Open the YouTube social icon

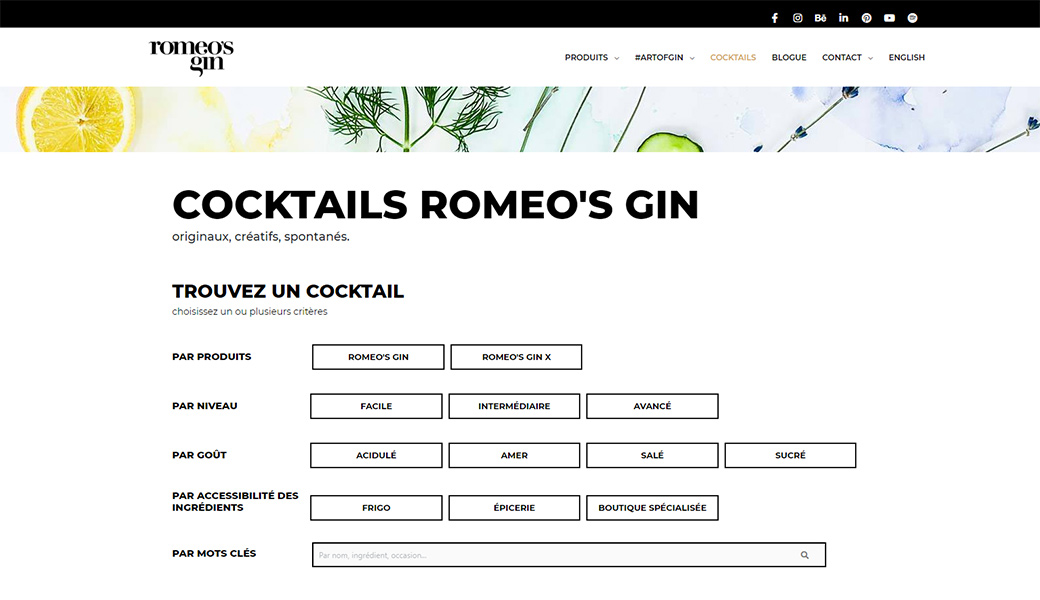(889, 18)
